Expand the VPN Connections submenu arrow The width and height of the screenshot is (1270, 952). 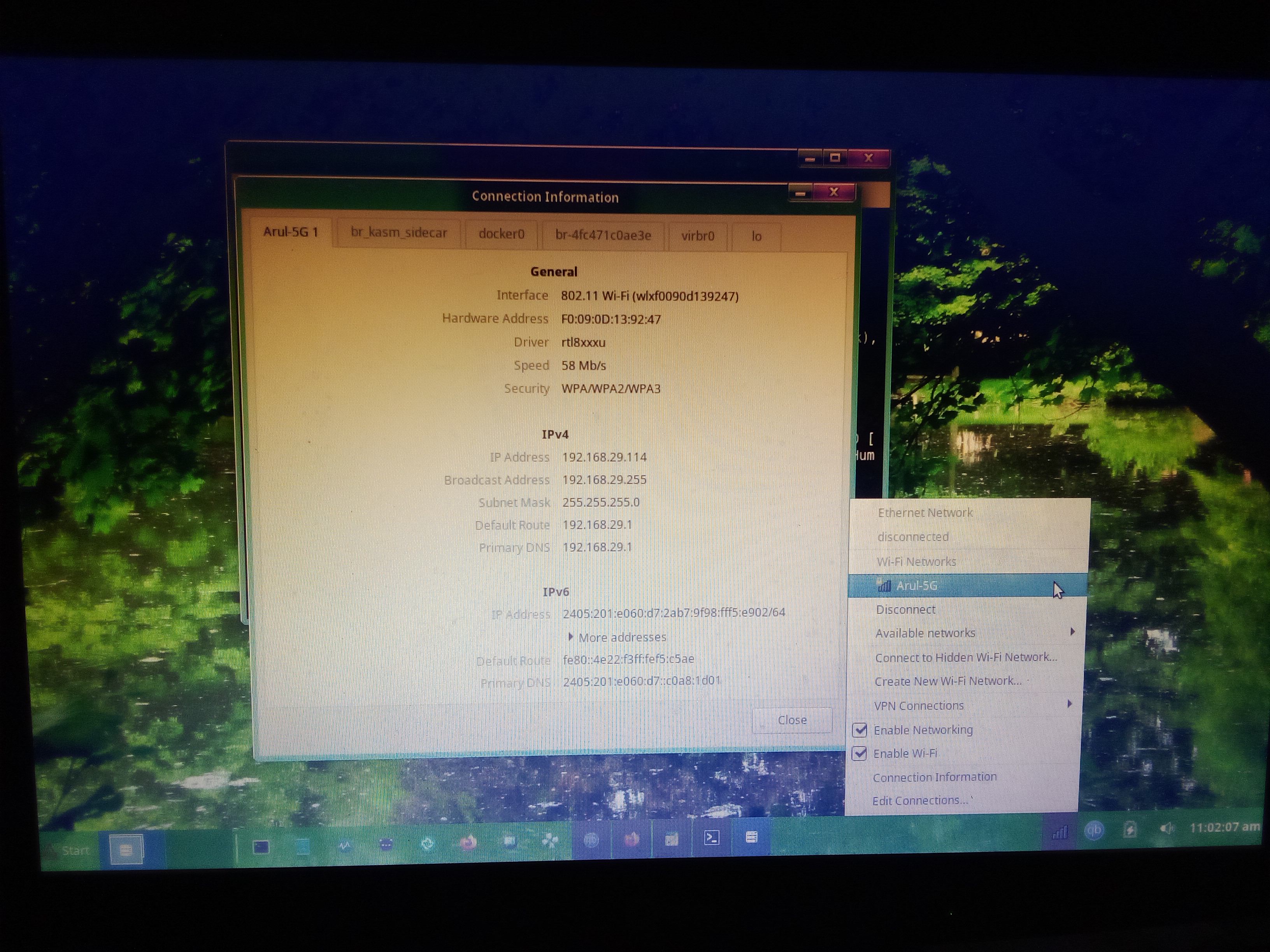pyautogui.click(x=1069, y=704)
